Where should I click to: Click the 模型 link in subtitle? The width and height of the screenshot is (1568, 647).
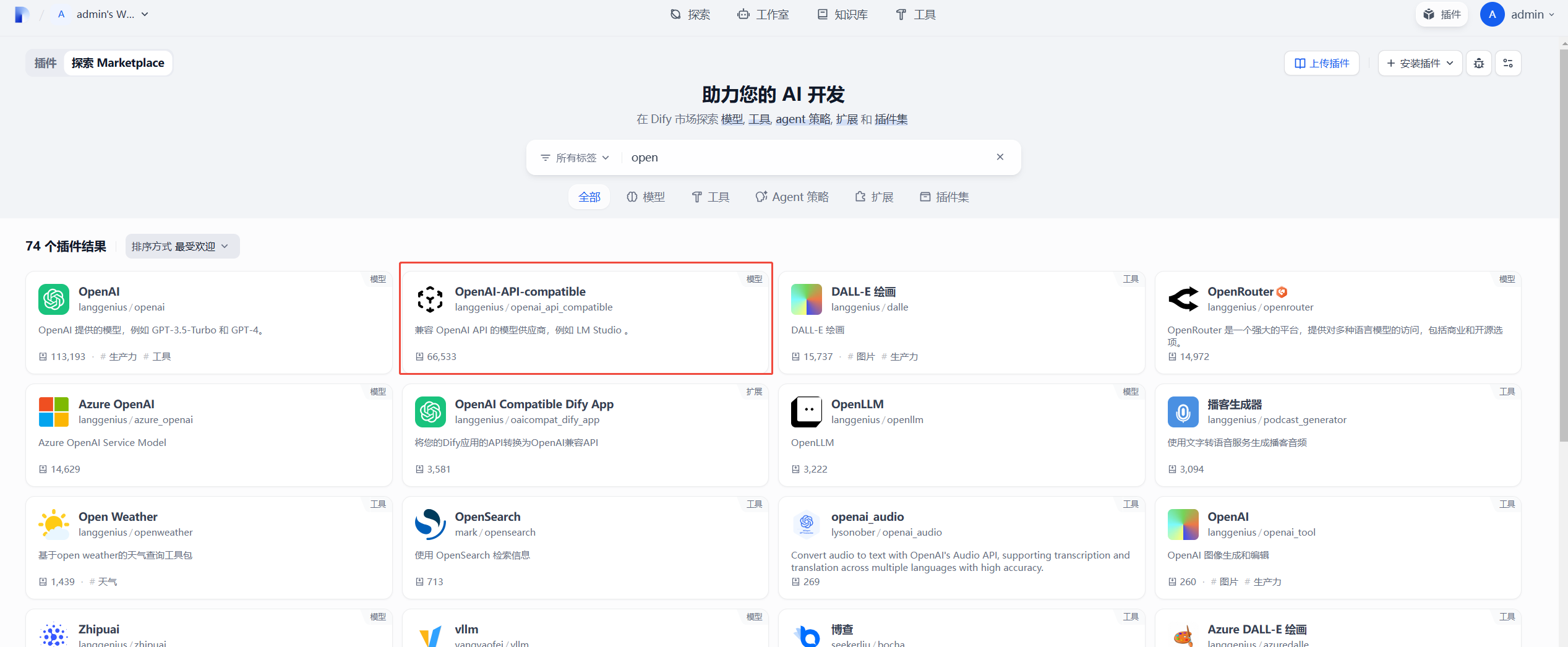[732, 119]
